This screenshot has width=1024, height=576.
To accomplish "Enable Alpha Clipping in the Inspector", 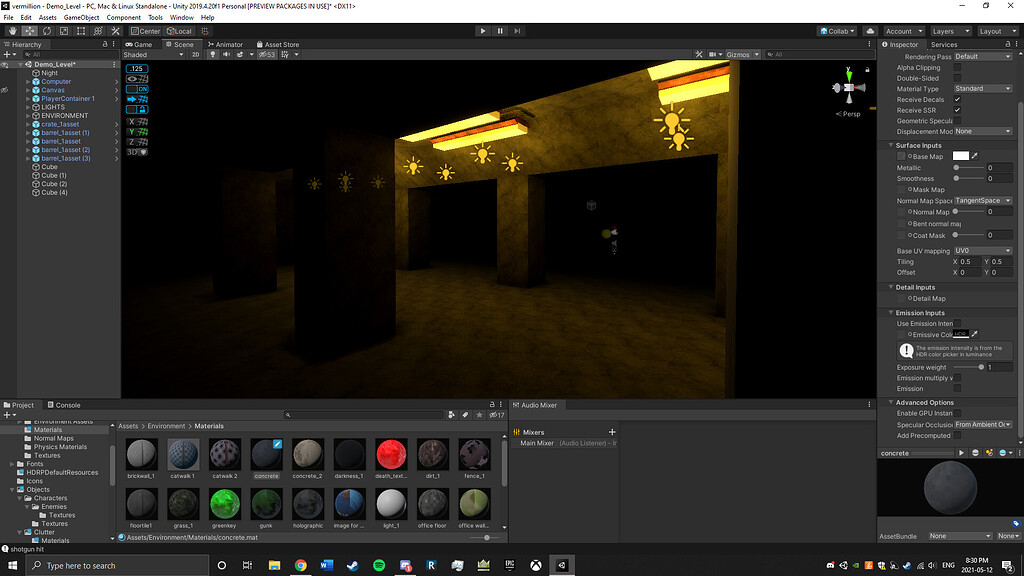I will 958,67.
